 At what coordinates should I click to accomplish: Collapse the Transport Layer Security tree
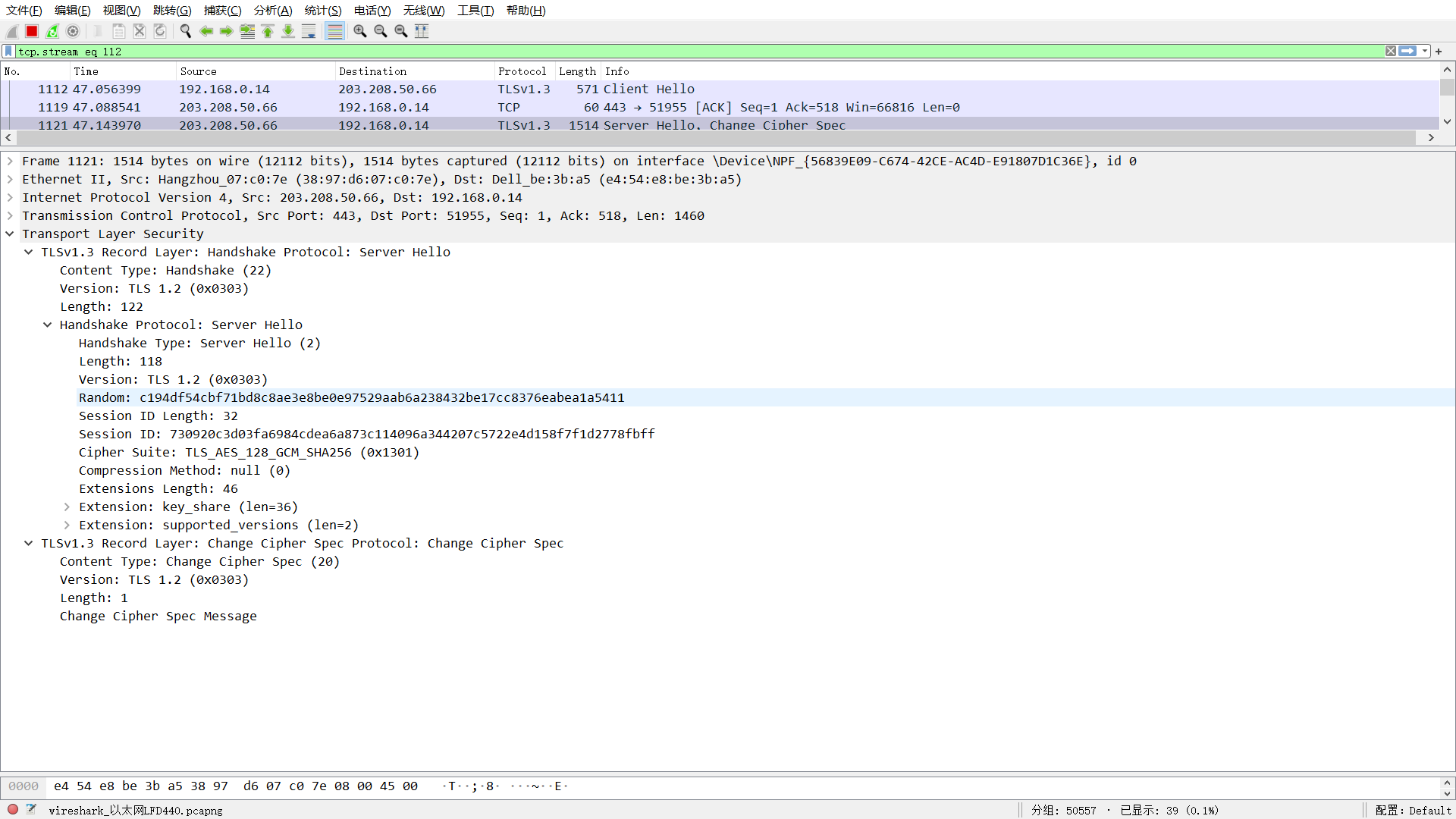coord(10,234)
